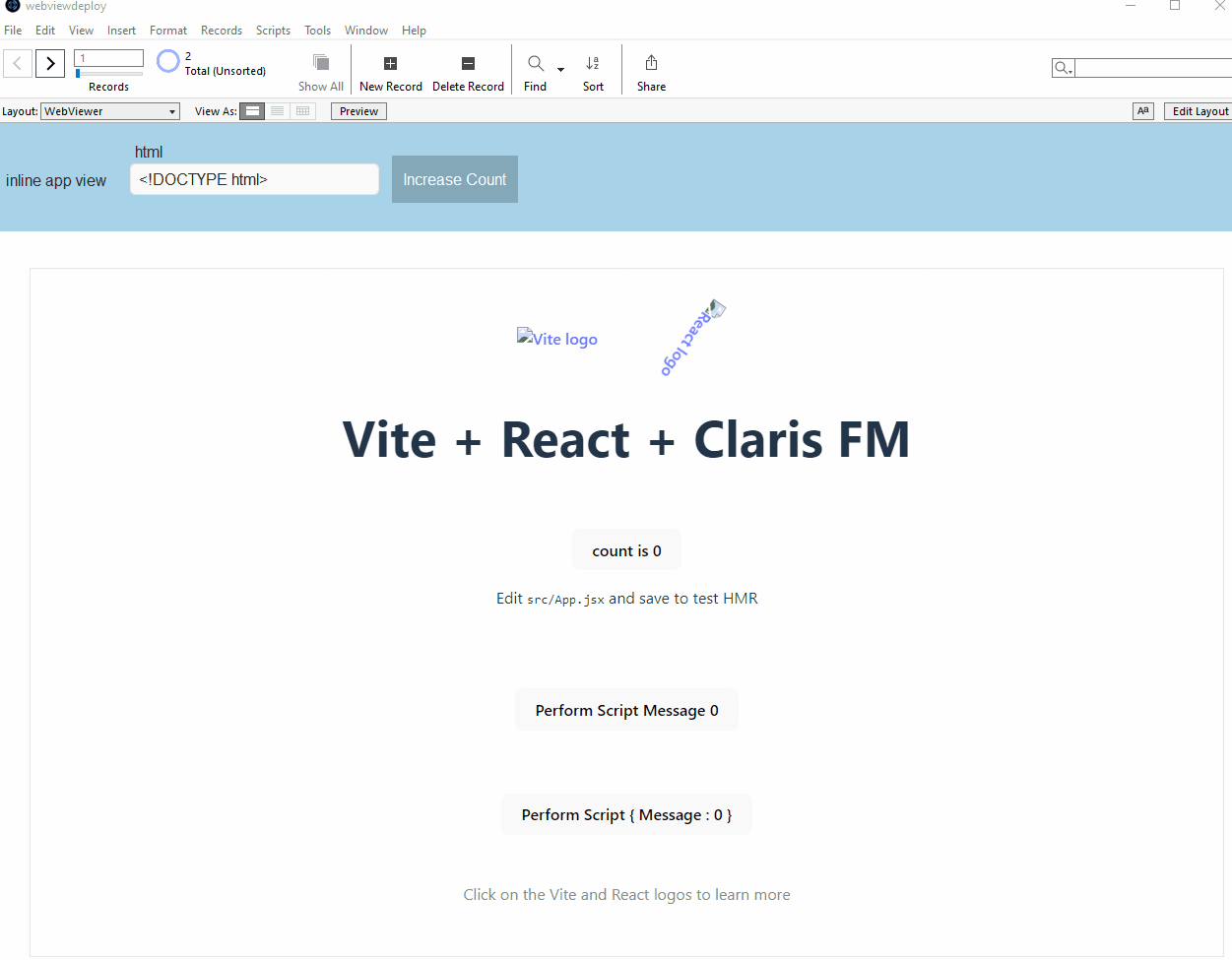Viewport: 1232px width, 960px height.
Task: Click the current record number field
Action: [108, 58]
